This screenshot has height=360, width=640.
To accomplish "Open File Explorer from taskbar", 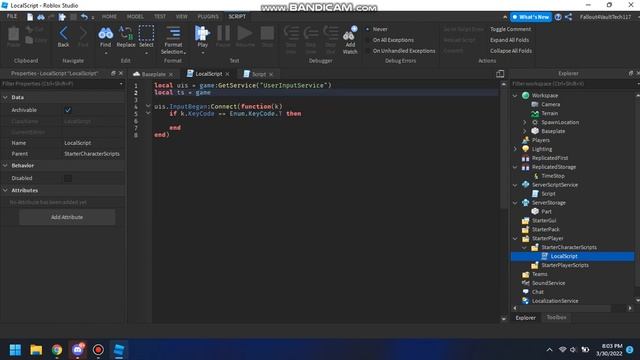I will click(x=36, y=350).
